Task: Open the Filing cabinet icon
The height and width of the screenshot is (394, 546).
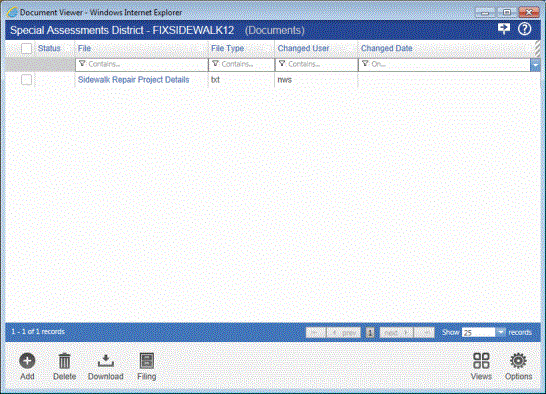Action: [x=147, y=361]
